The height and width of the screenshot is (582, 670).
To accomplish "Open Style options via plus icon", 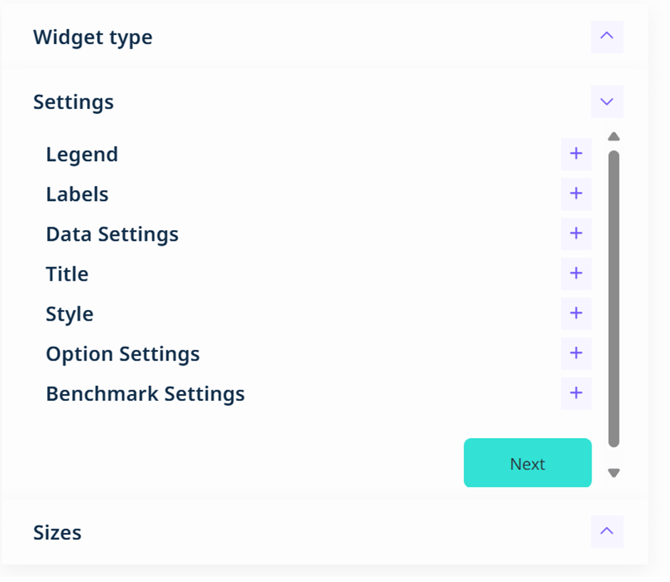I will tap(576, 314).
